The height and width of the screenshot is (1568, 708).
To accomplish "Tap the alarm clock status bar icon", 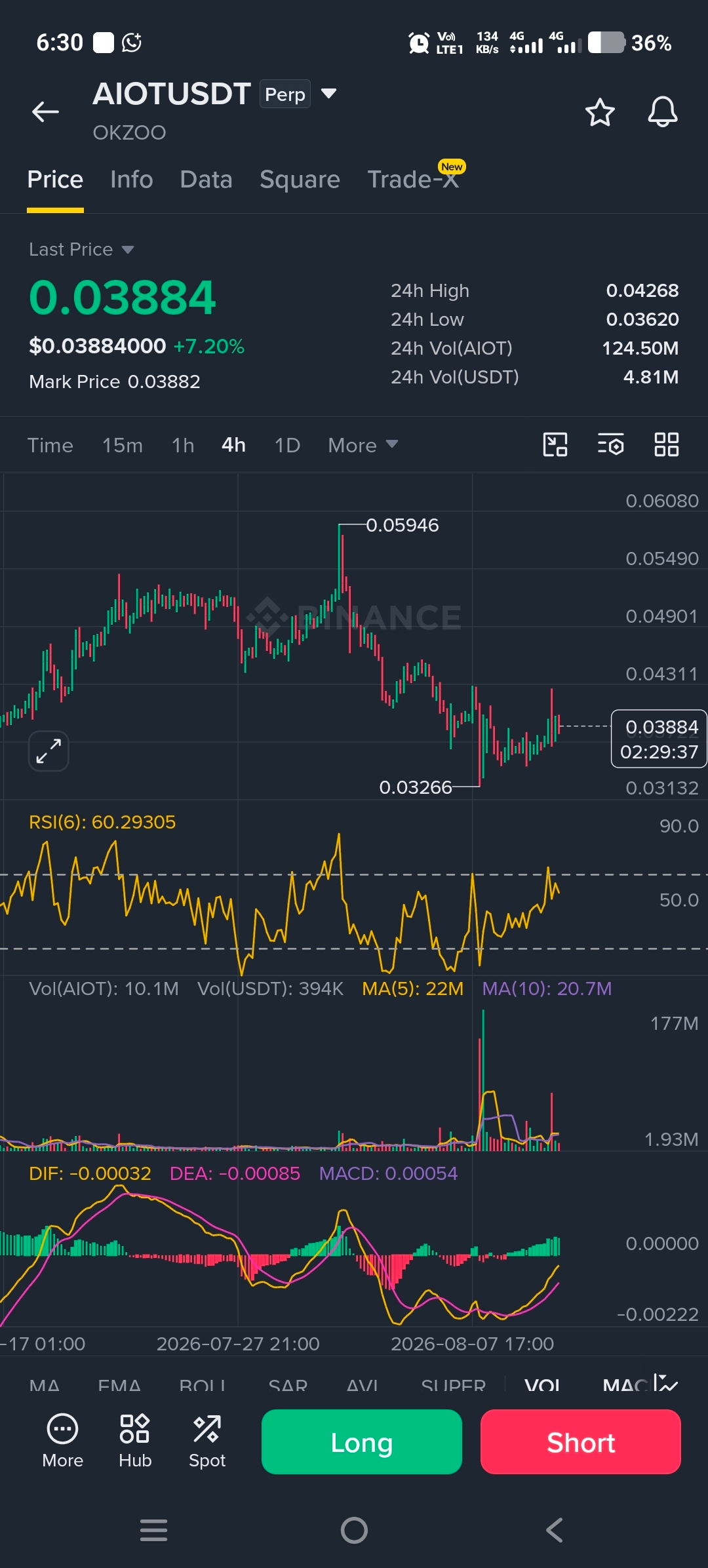I will (419, 43).
